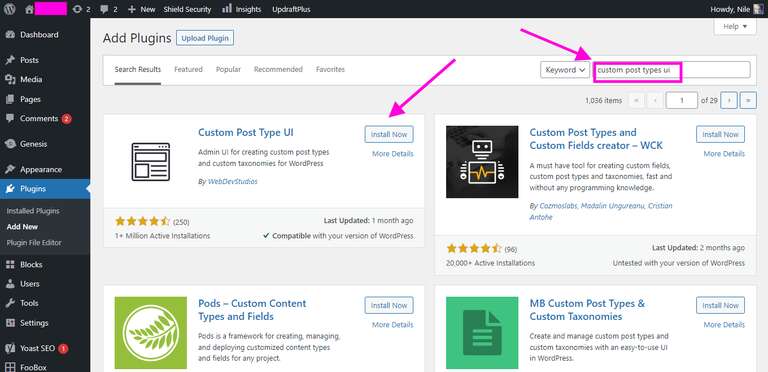
Task: Open the Custom Post Type UI title link
Action: pos(246,133)
